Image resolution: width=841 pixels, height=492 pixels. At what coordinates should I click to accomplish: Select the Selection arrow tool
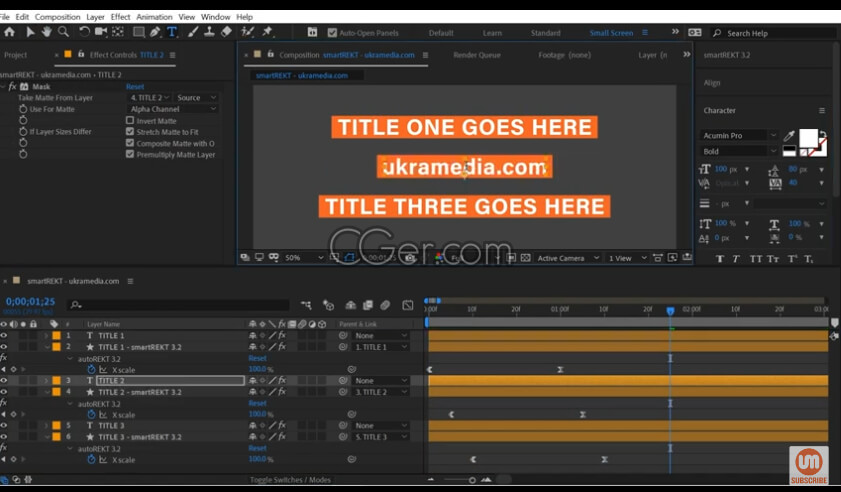pos(30,32)
